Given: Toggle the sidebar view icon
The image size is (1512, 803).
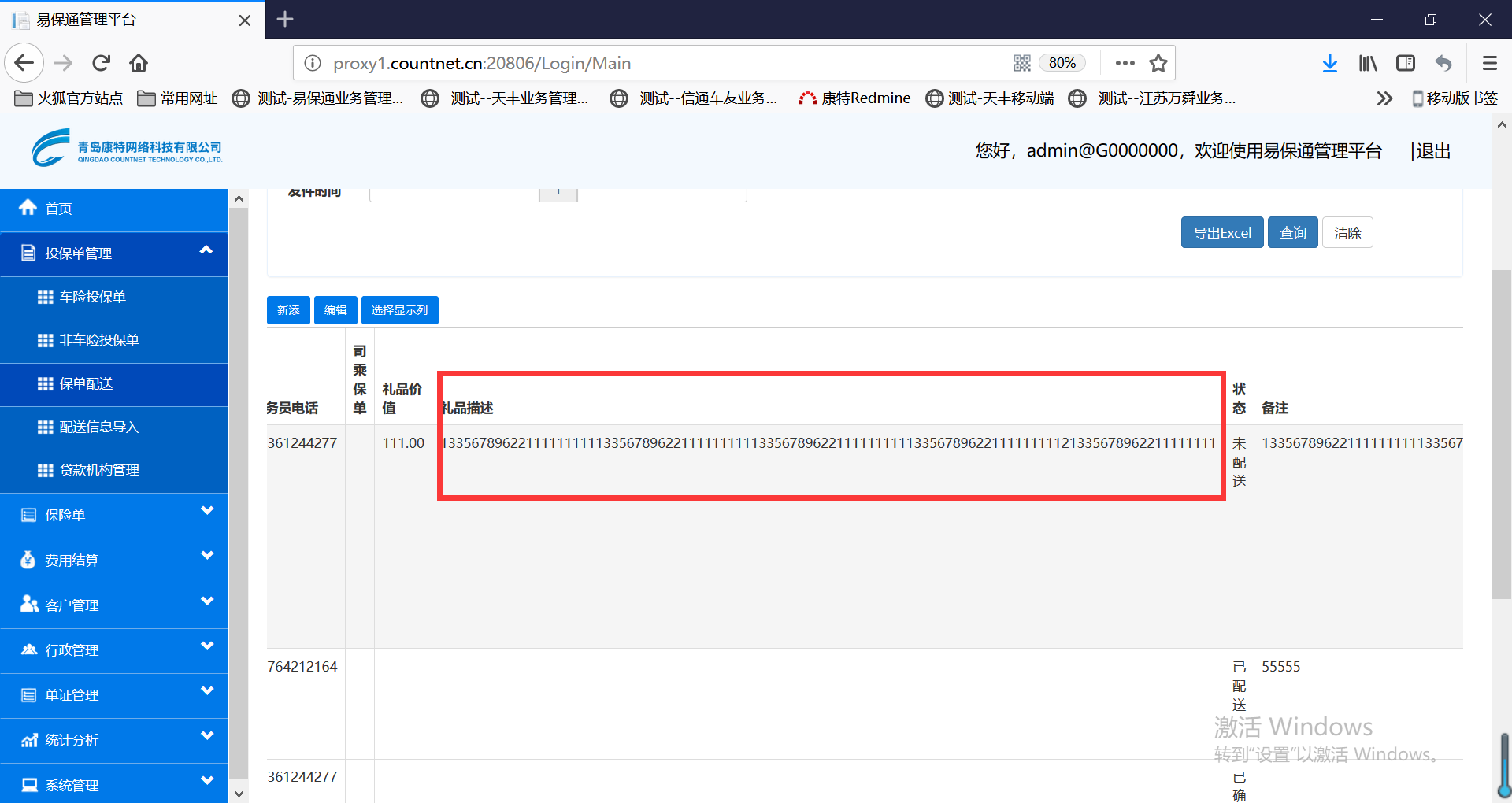Looking at the screenshot, I should coord(1406,63).
